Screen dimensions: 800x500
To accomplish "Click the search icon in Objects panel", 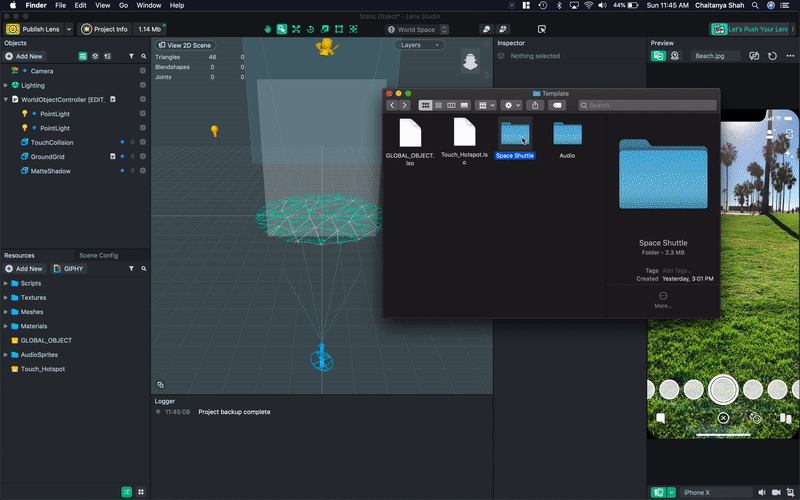I will coord(143,56).
